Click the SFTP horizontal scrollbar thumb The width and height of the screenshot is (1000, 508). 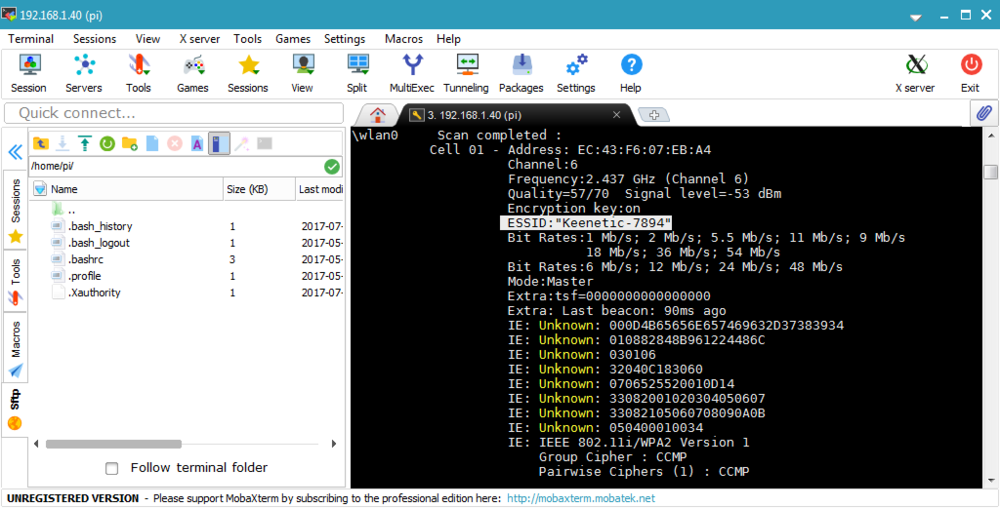pyautogui.click(x=114, y=444)
